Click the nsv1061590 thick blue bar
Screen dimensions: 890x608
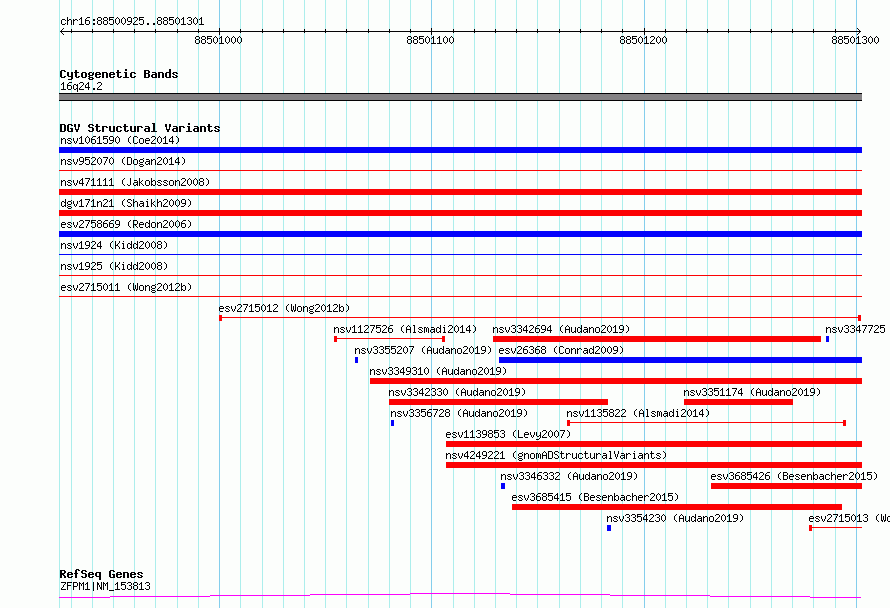coord(460,150)
